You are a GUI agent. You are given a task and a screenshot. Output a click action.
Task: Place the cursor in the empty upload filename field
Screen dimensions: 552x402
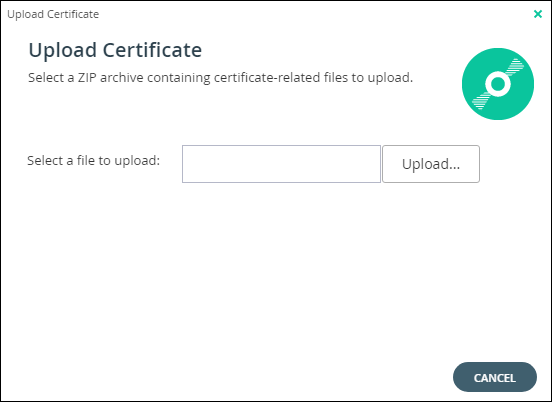pos(281,164)
